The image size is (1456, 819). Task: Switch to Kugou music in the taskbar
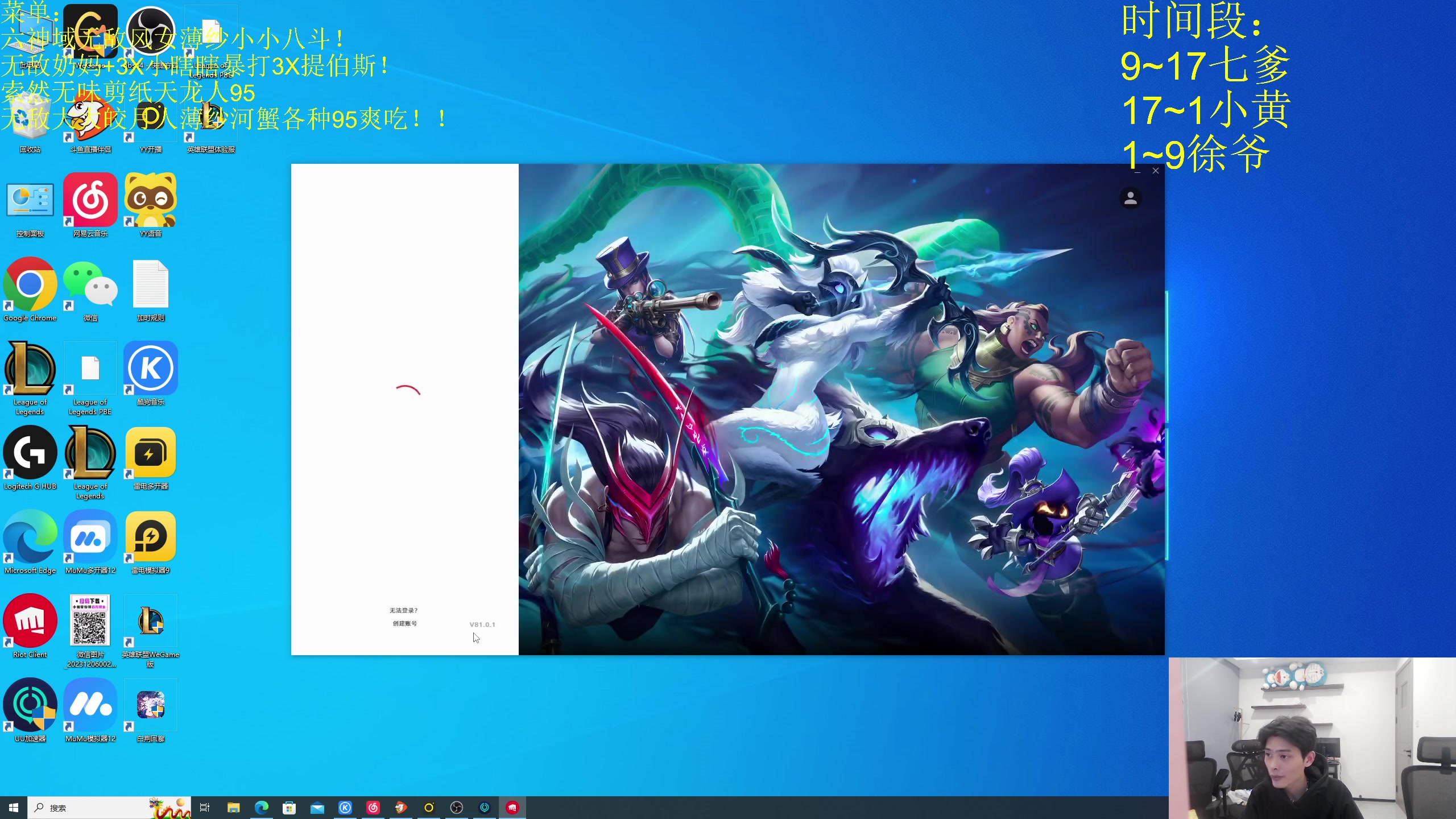click(x=345, y=808)
